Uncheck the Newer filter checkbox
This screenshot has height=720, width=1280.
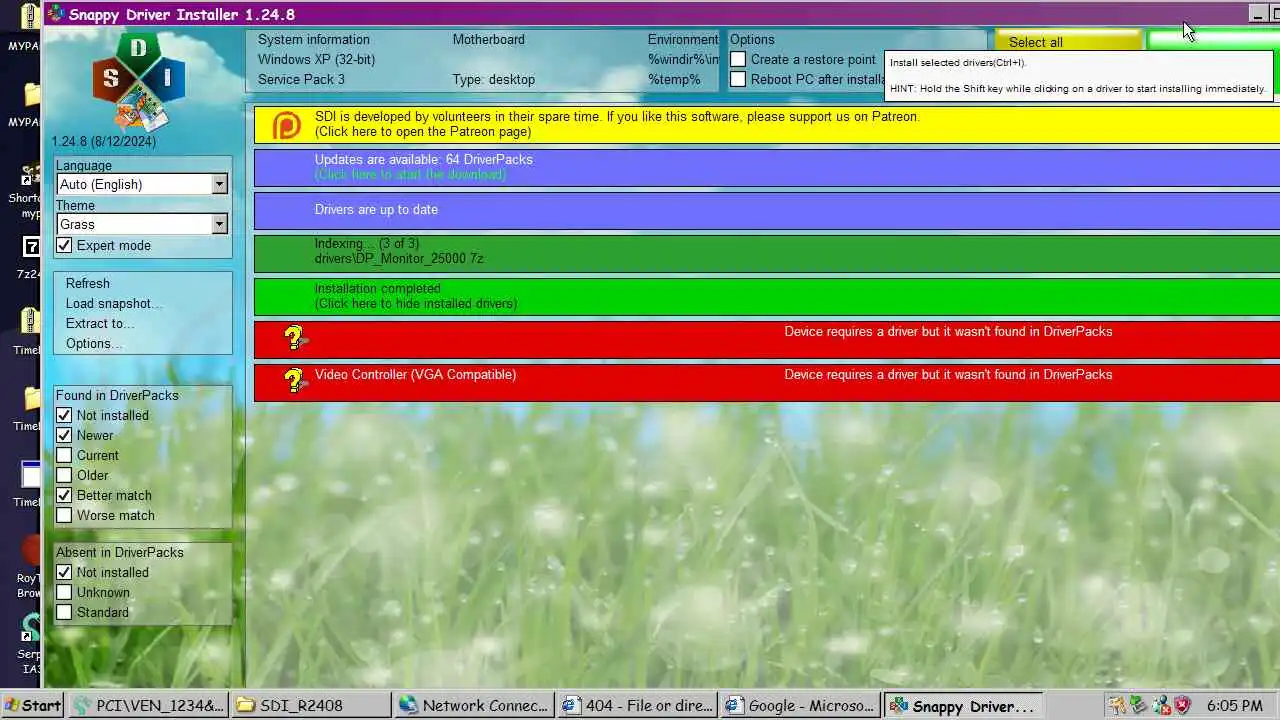click(65, 435)
